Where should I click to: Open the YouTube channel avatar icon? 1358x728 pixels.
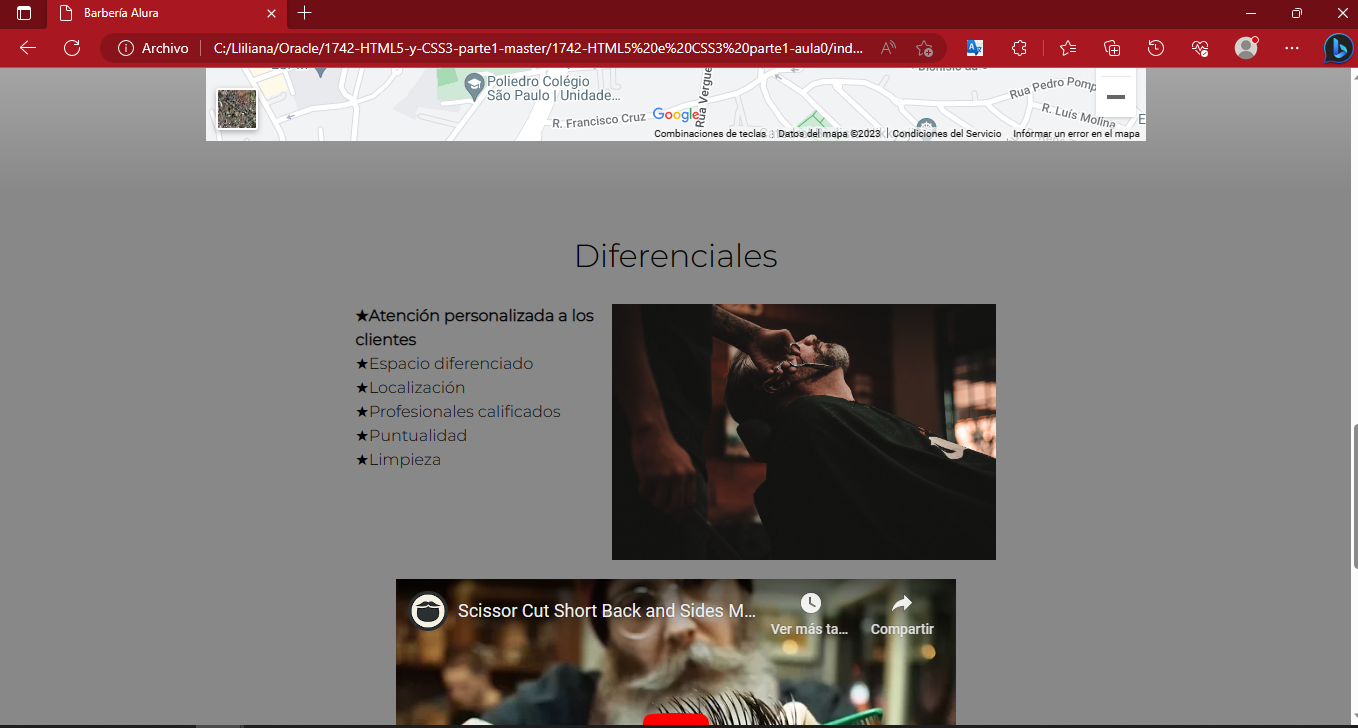pos(428,610)
